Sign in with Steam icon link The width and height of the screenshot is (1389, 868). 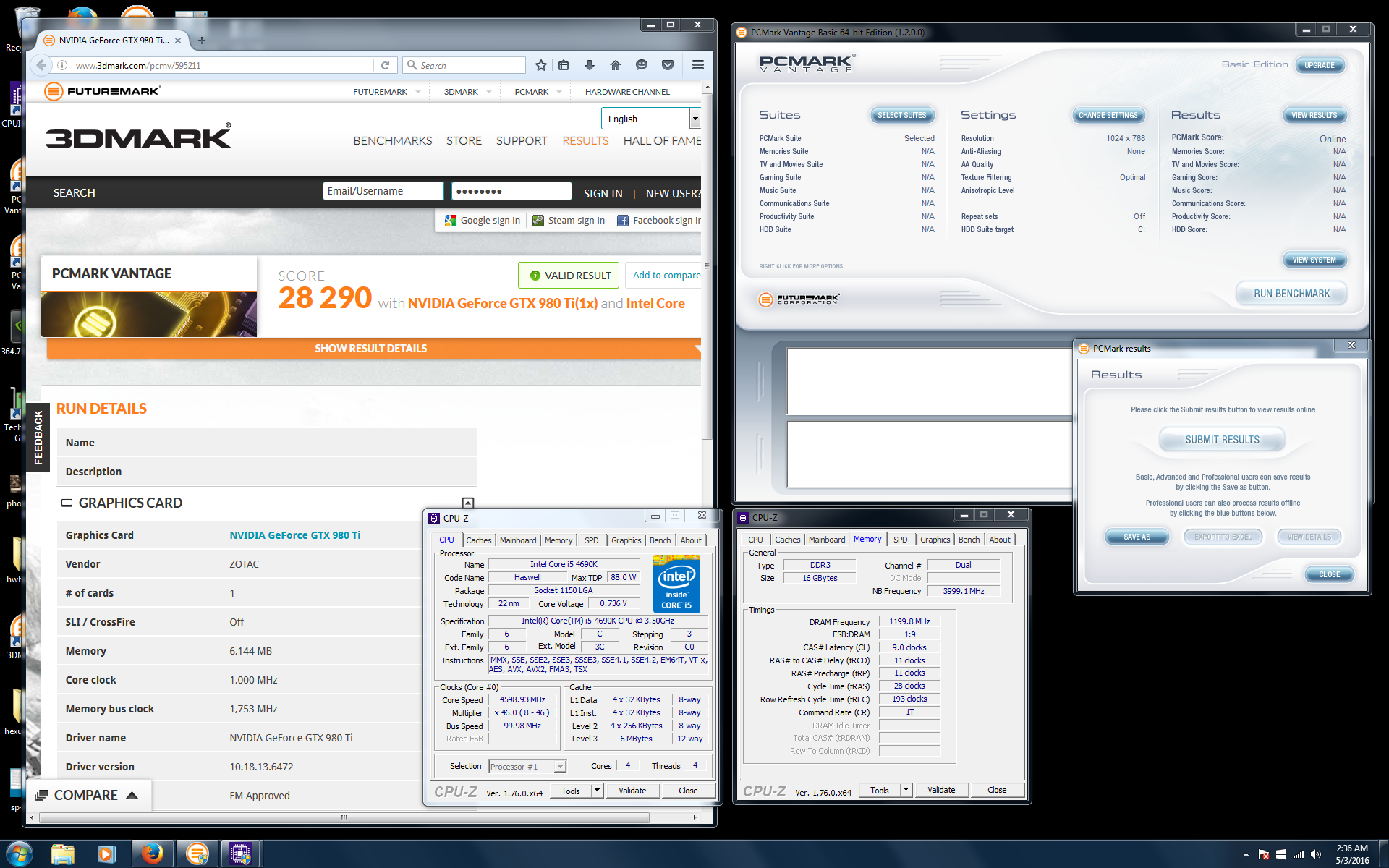[x=569, y=221]
